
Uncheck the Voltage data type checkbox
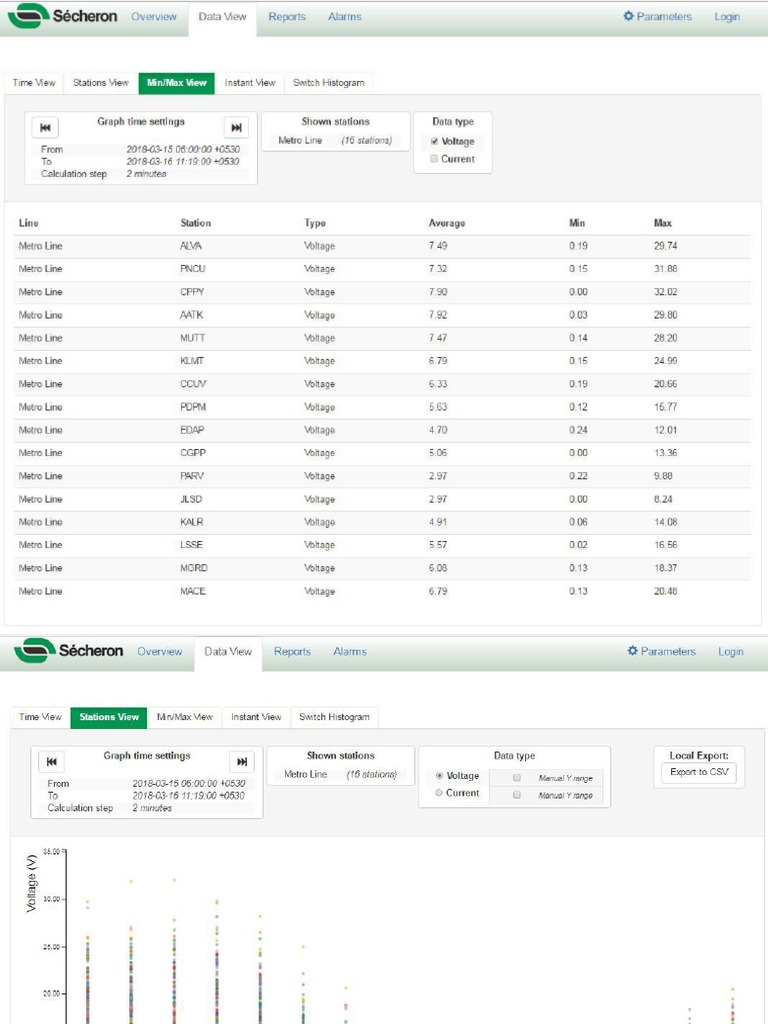click(434, 142)
